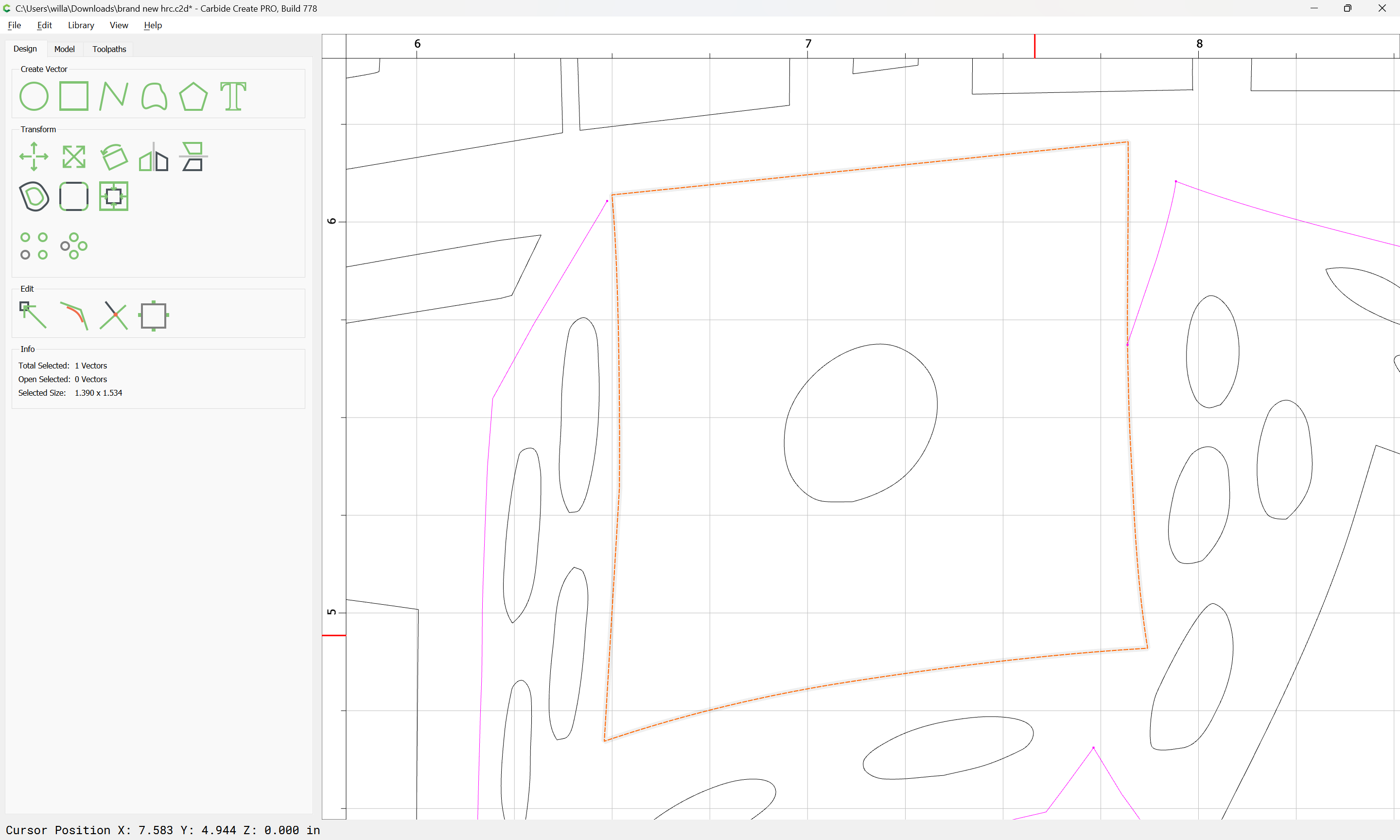Image resolution: width=1400 pixels, height=840 pixels.
Task: Select the Circle vector tool
Action: (34, 96)
